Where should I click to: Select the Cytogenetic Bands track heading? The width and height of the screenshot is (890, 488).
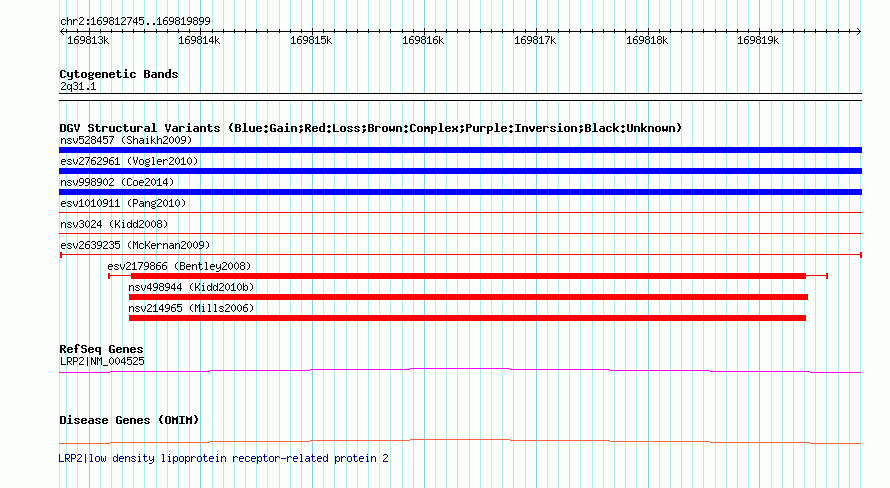click(119, 74)
